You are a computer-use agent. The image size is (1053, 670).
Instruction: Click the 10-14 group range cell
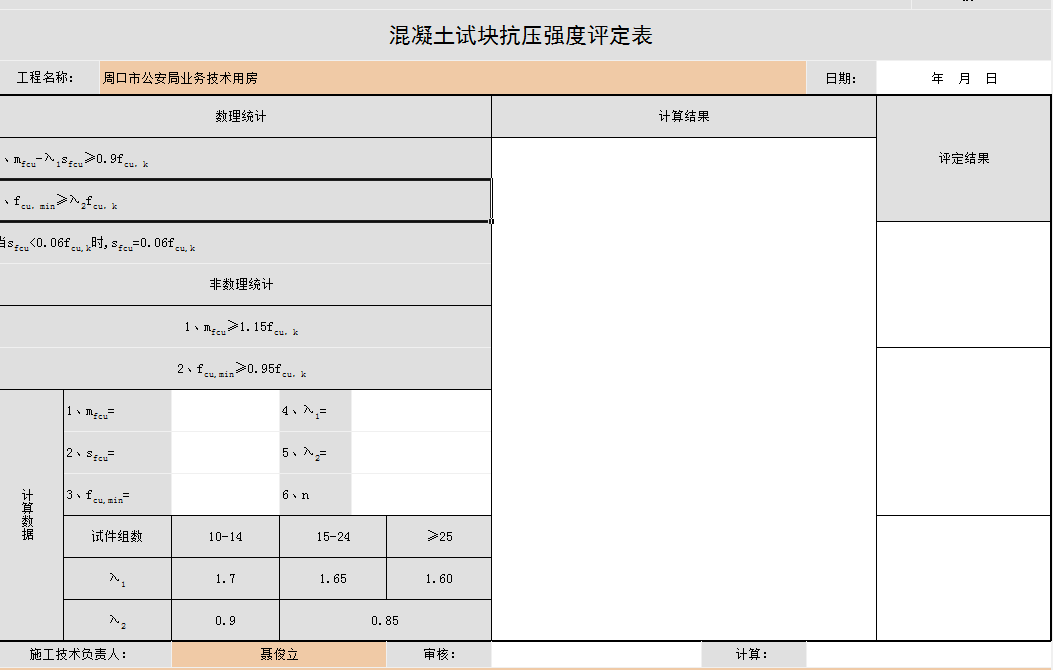pyautogui.click(x=225, y=537)
